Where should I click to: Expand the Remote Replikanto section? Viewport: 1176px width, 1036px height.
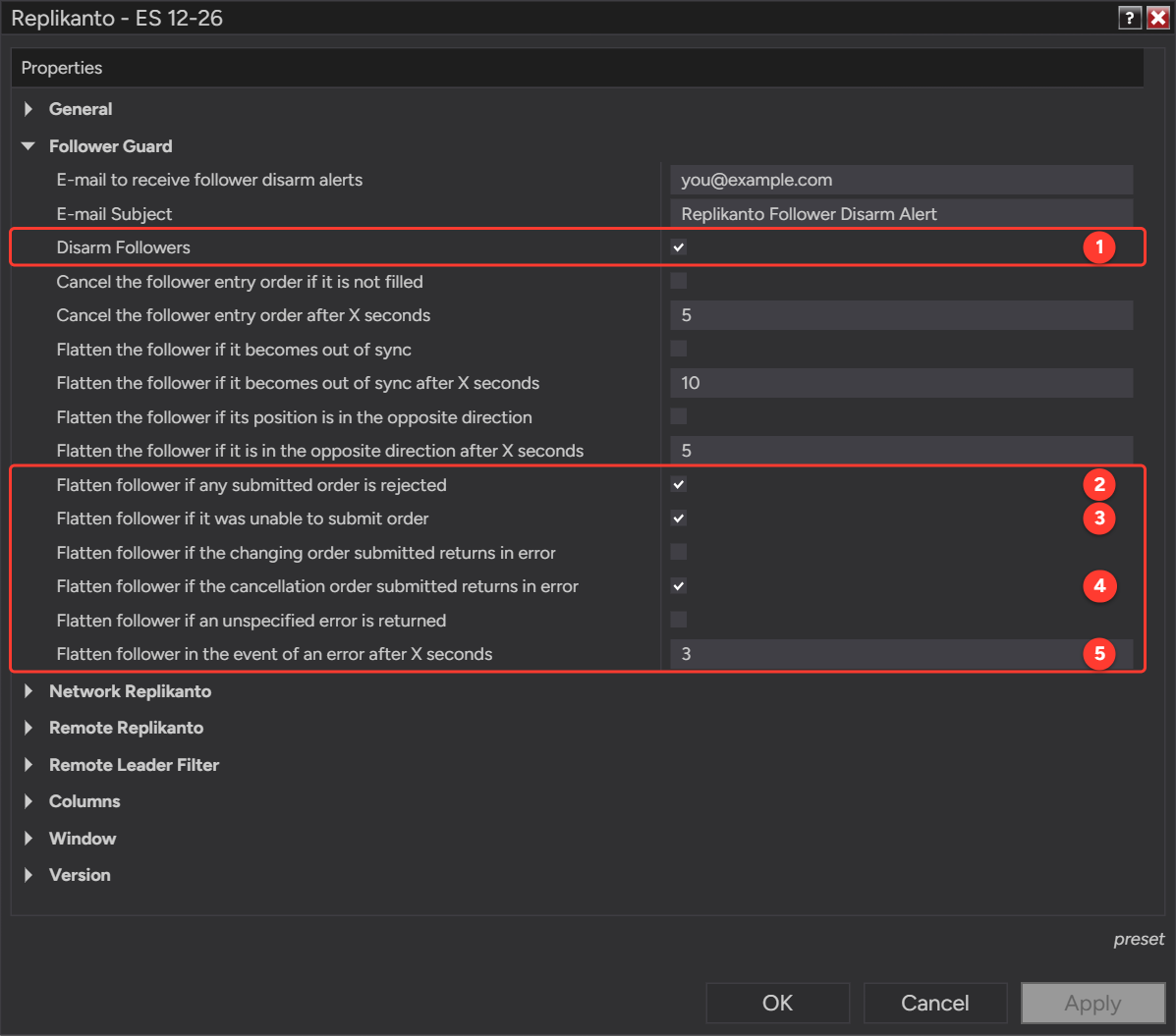[28, 728]
